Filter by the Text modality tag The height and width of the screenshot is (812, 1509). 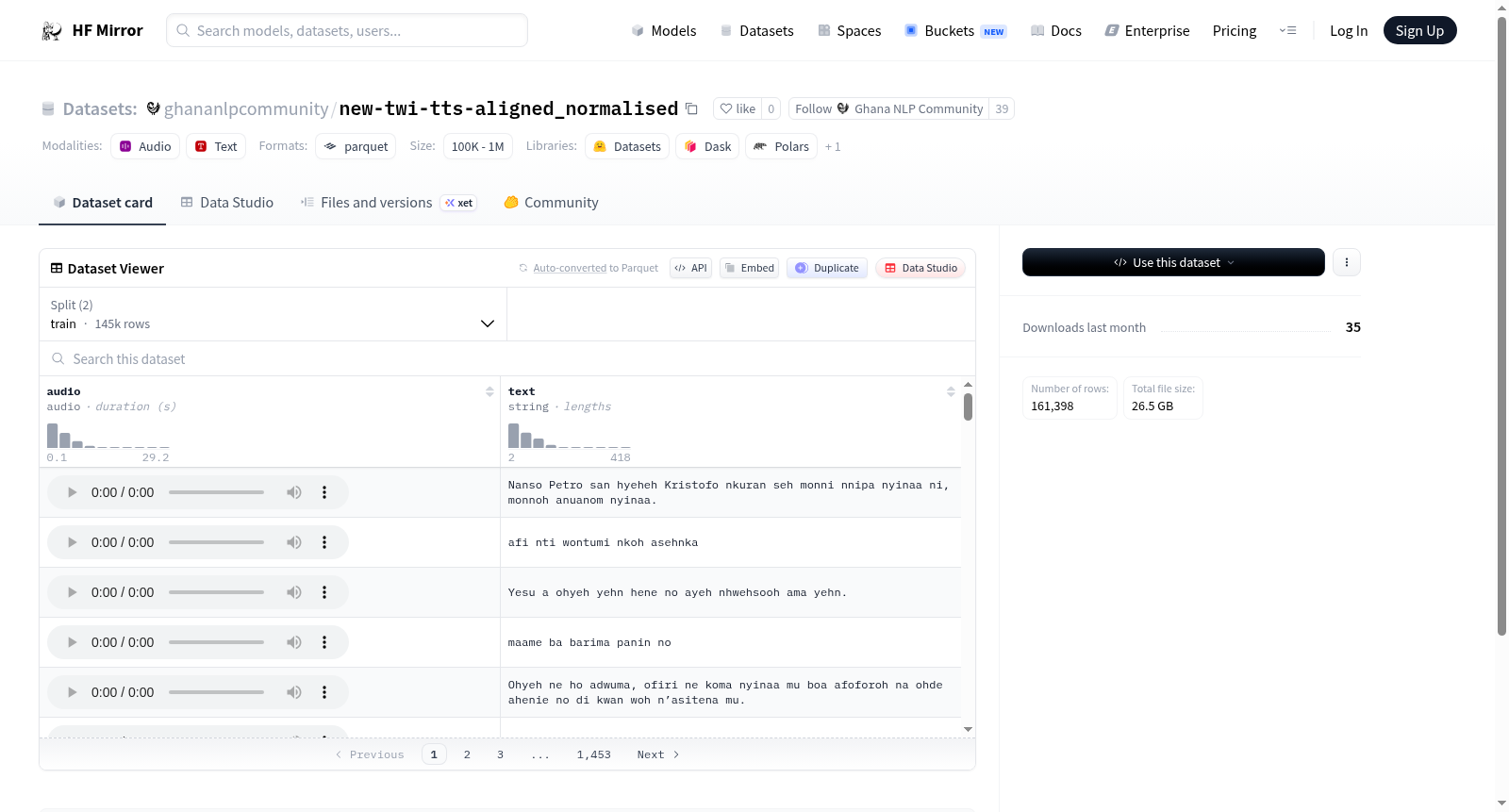(216, 146)
